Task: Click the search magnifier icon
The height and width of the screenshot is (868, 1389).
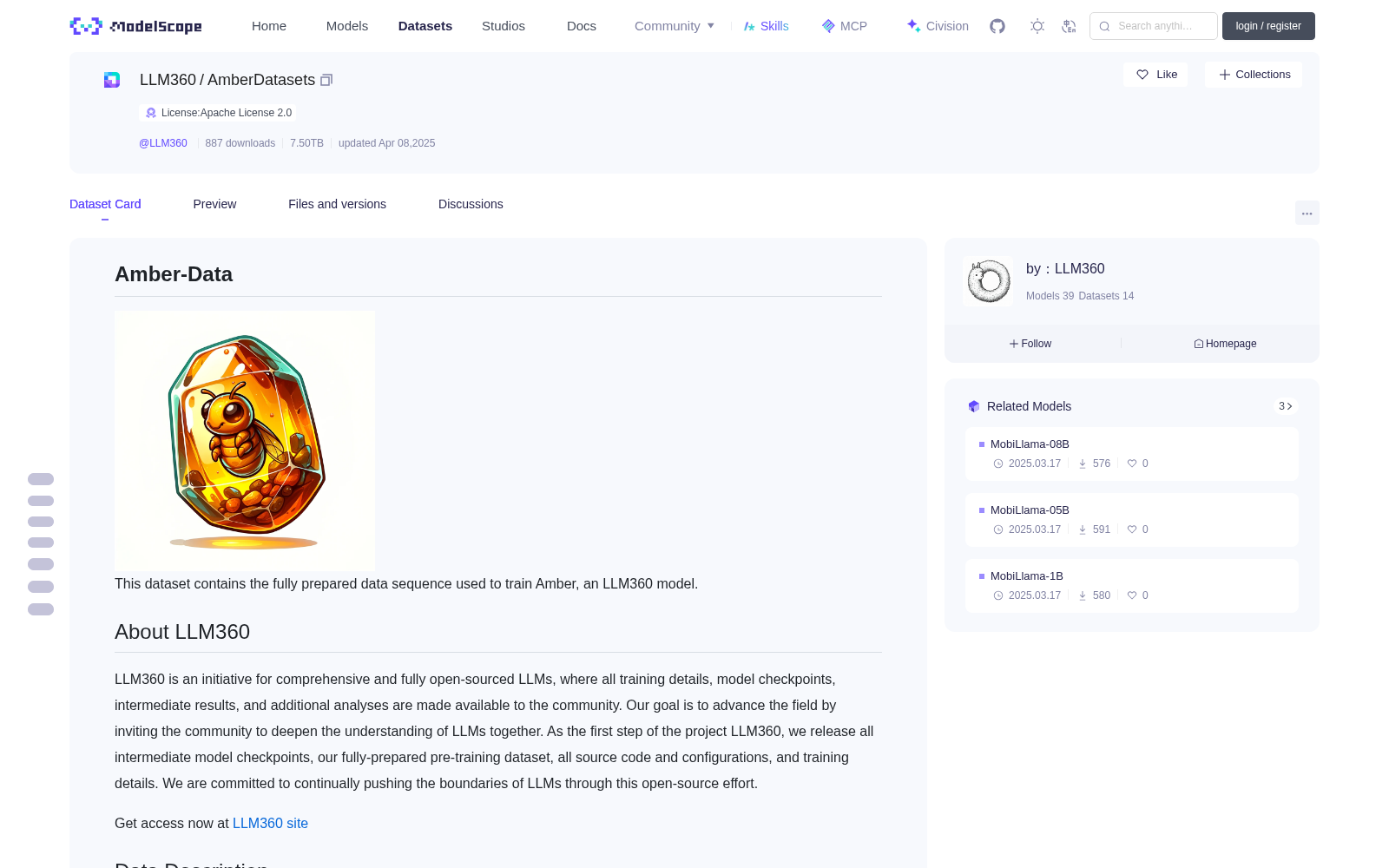Action: (x=1105, y=26)
